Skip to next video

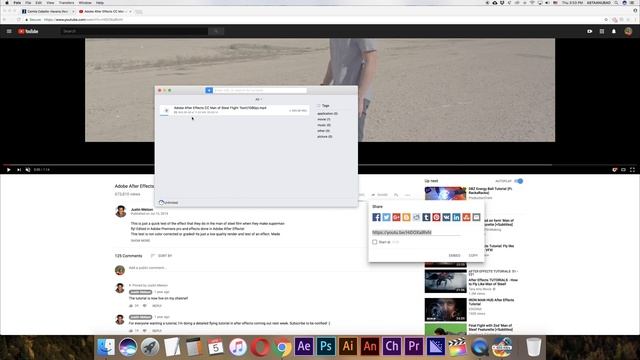[x=19, y=170]
